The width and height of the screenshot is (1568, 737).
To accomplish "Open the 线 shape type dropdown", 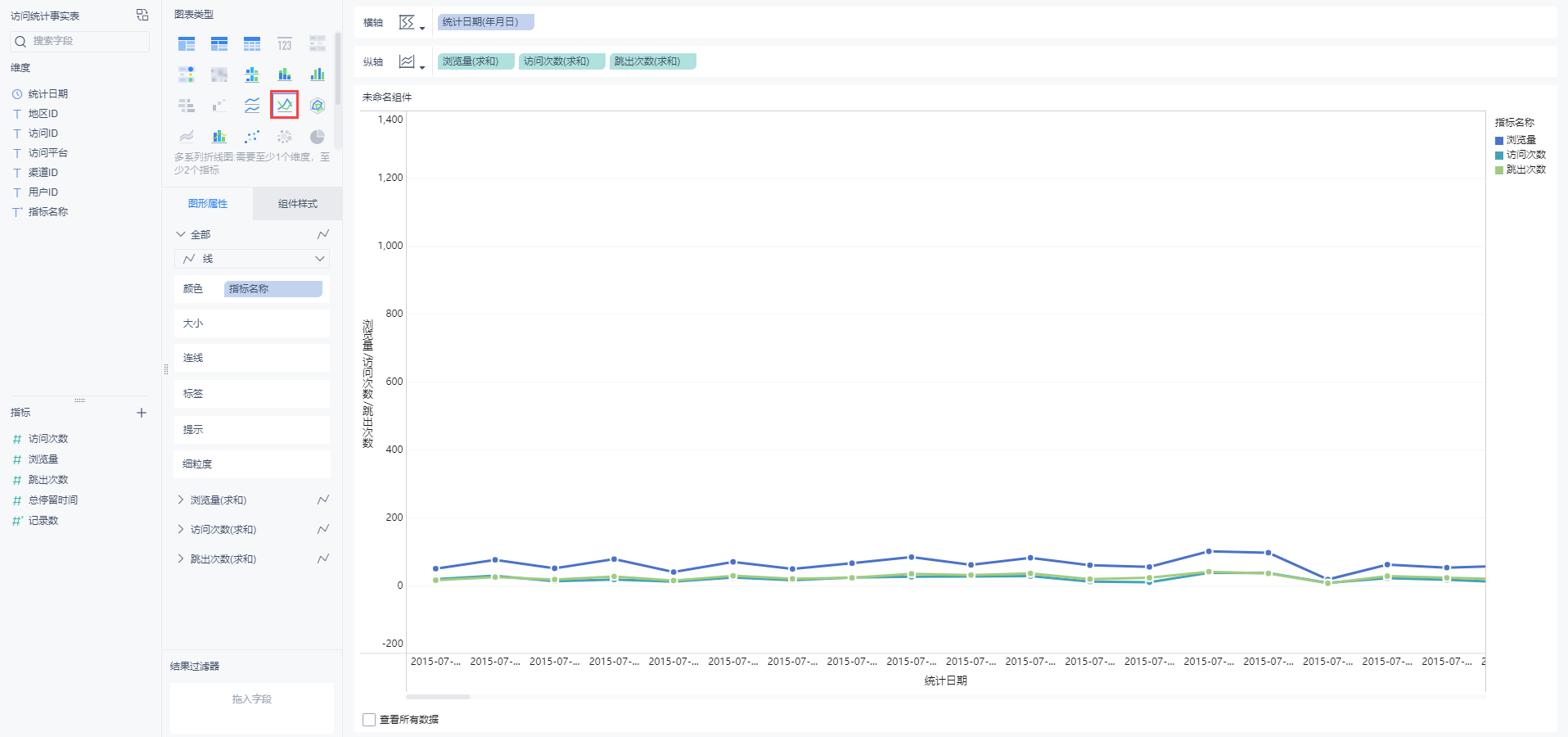I will (252, 259).
